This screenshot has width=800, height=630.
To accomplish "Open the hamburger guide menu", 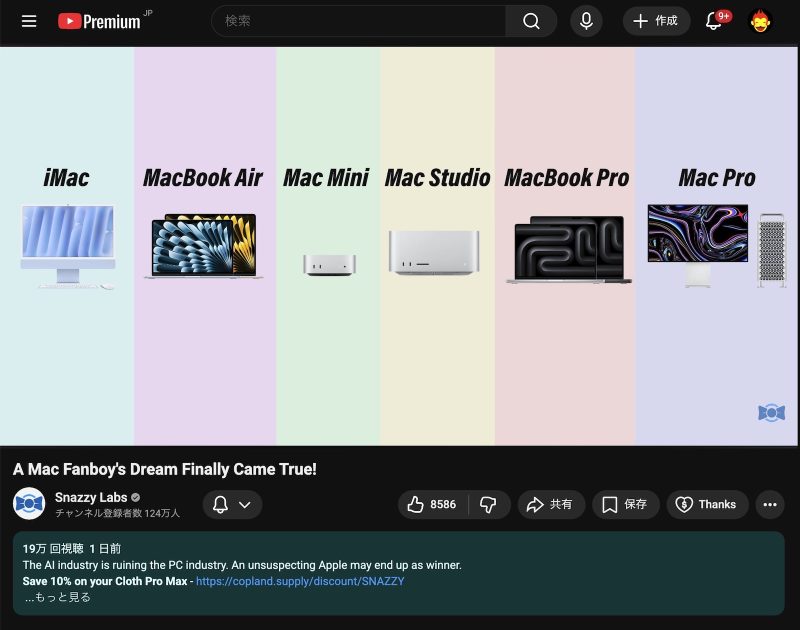I will tap(29, 21).
